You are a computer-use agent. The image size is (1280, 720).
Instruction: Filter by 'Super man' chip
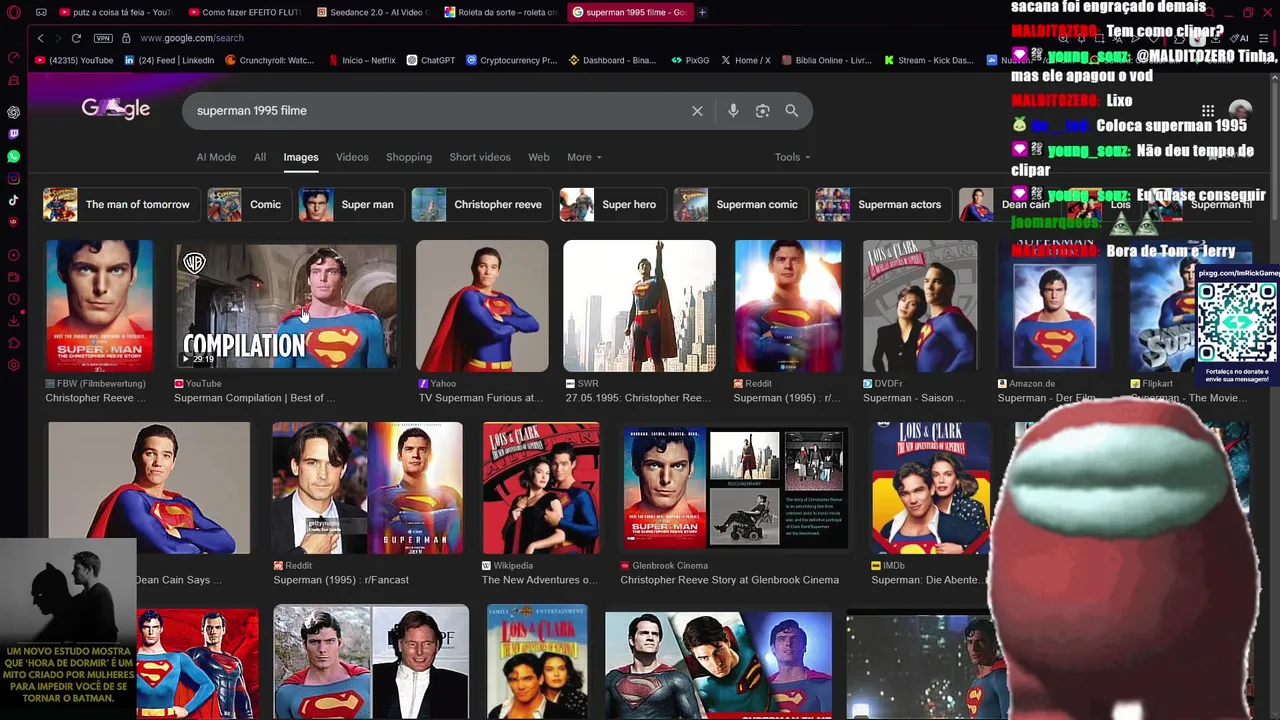(350, 204)
